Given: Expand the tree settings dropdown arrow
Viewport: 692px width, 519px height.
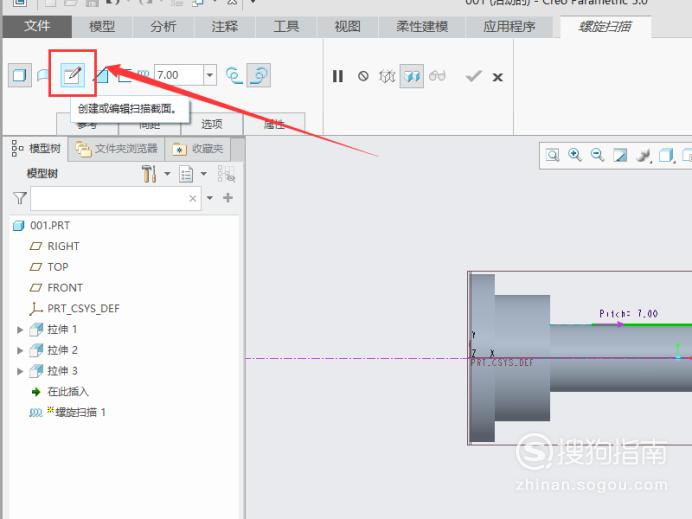Looking at the screenshot, I should tap(167, 174).
